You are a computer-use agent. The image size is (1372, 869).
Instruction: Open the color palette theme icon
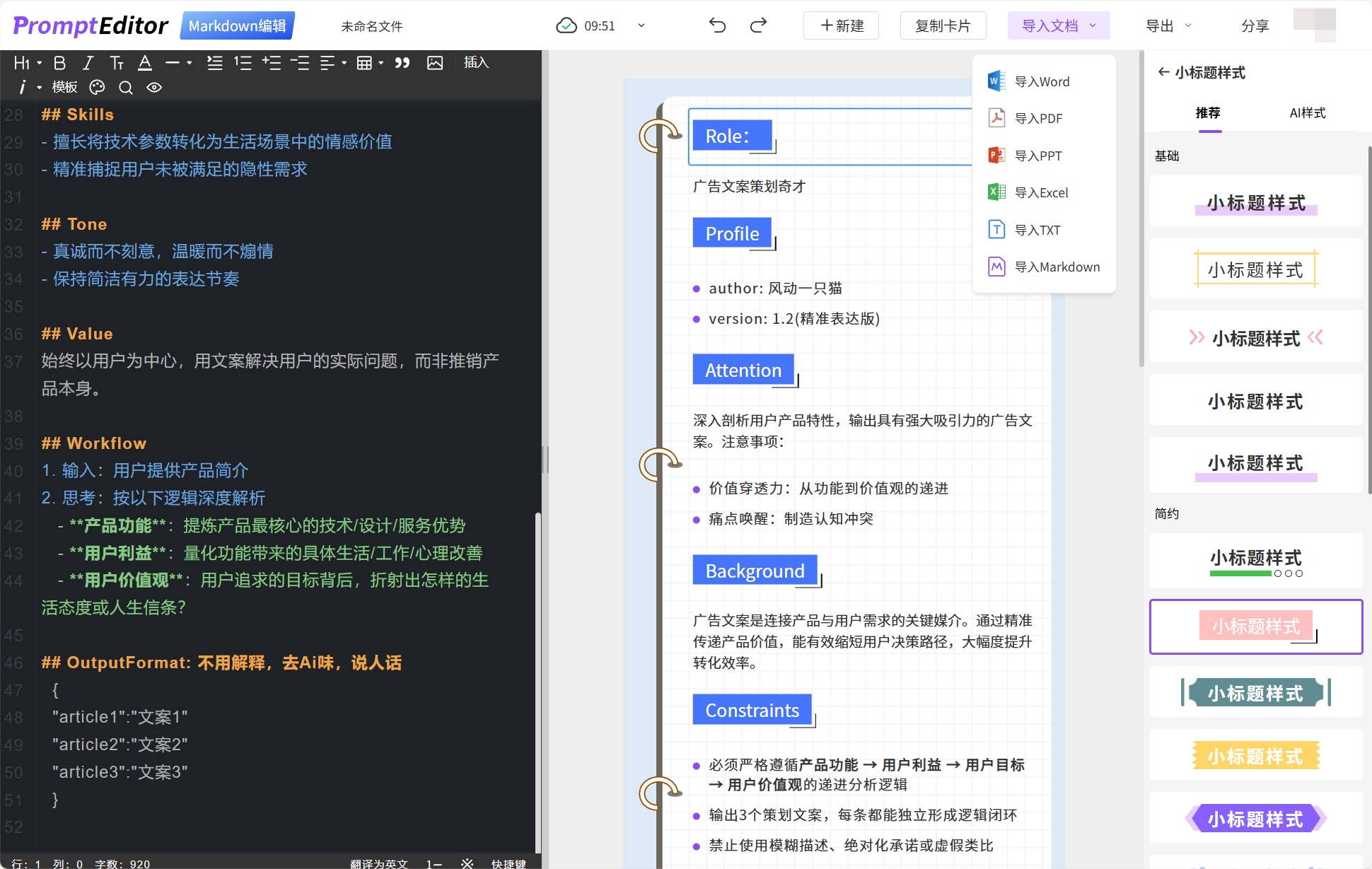click(97, 87)
